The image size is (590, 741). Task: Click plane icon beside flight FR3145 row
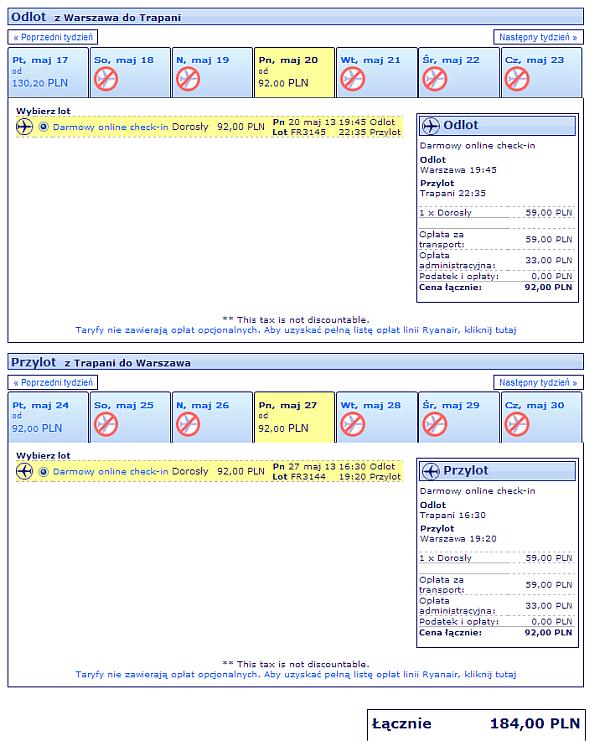(24, 127)
